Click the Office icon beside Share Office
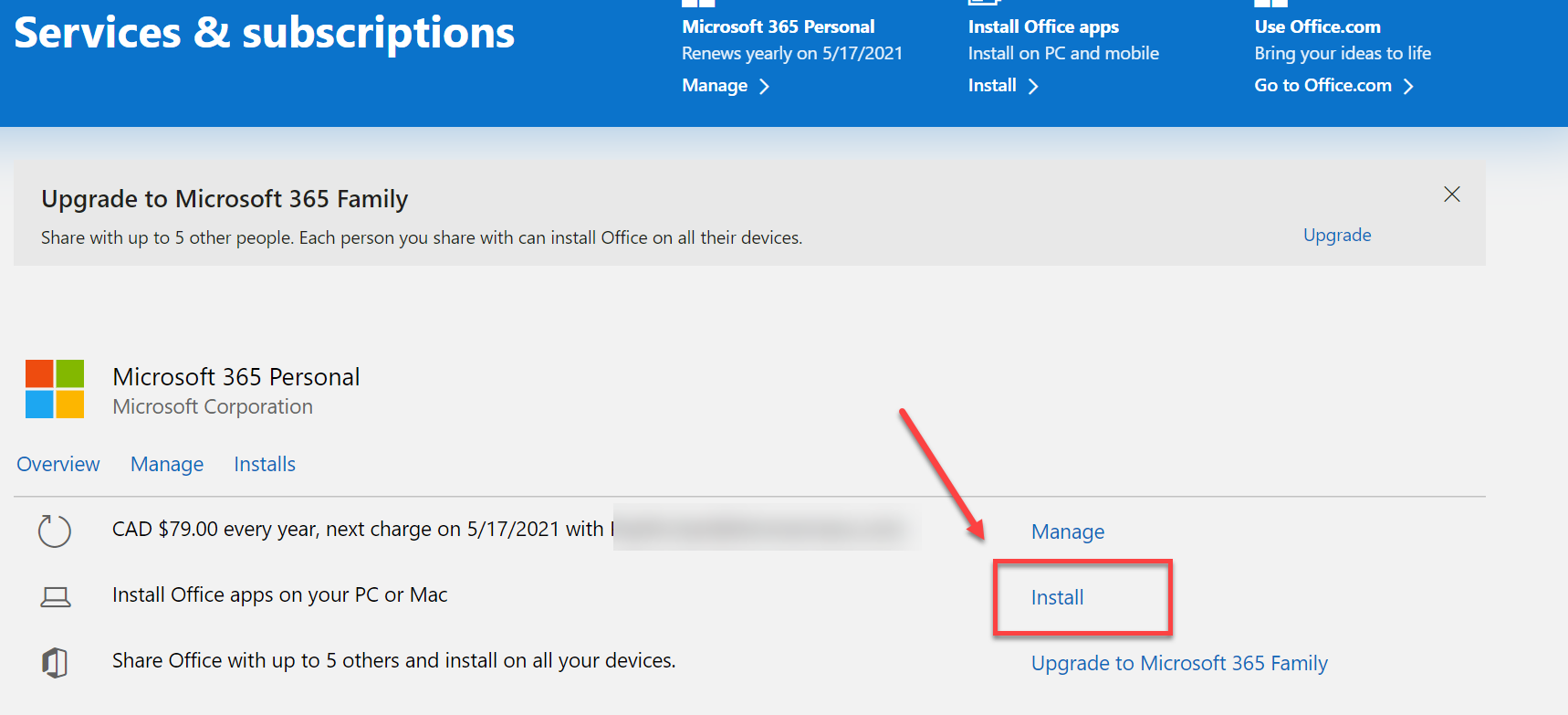The height and width of the screenshot is (715, 1568). point(55,662)
